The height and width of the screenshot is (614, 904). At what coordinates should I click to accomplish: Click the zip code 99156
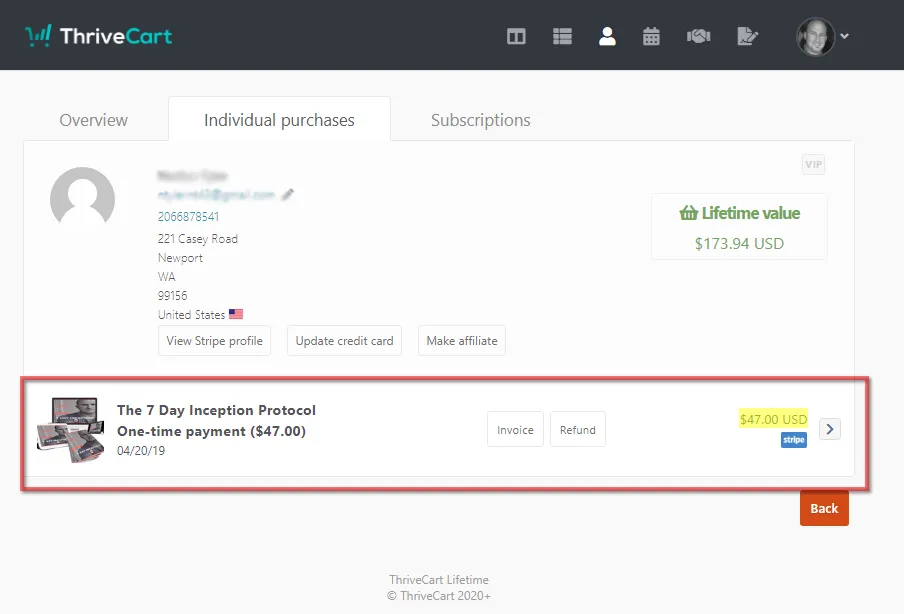tap(172, 296)
